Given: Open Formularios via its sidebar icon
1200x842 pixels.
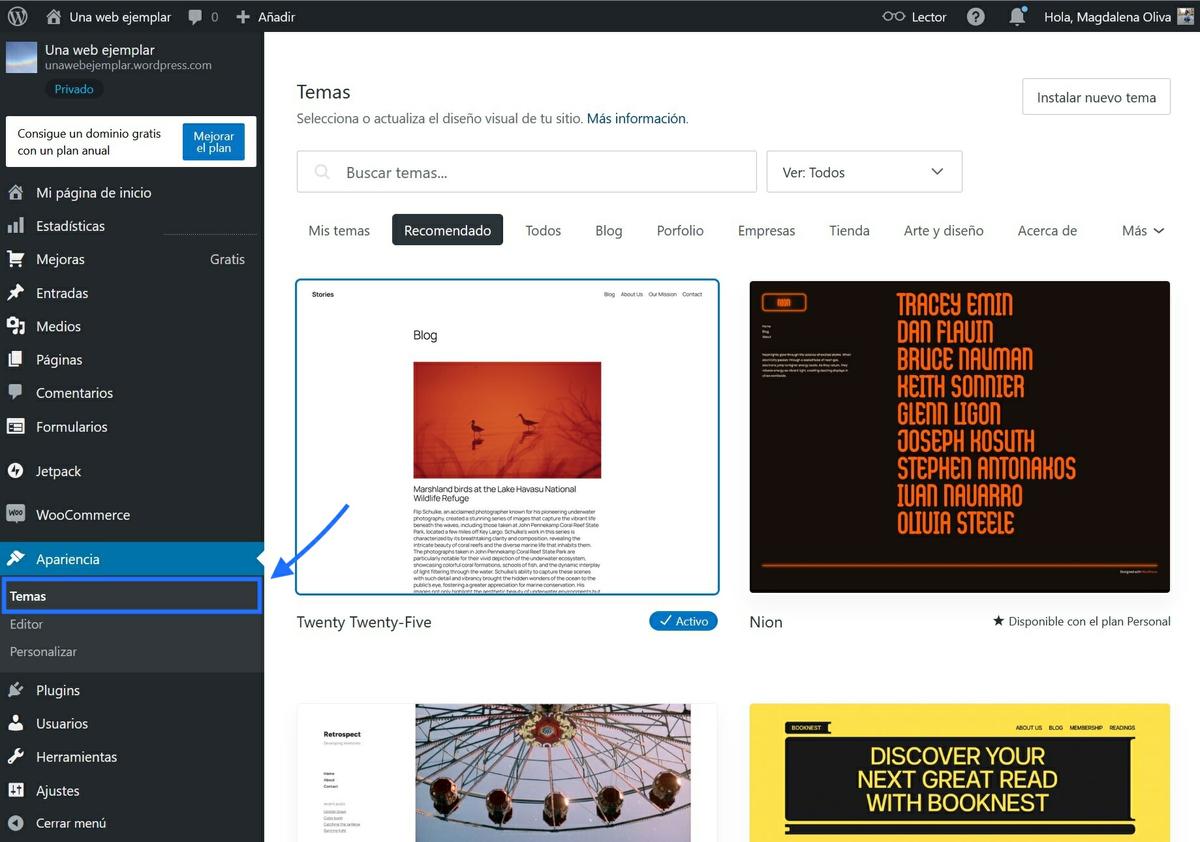Looking at the screenshot, I should point(21,427).
